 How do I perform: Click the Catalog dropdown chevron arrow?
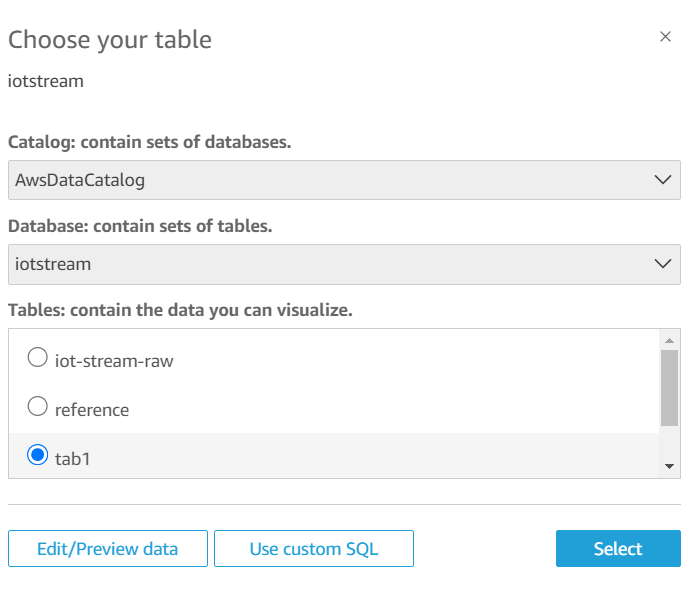(661, 180)
